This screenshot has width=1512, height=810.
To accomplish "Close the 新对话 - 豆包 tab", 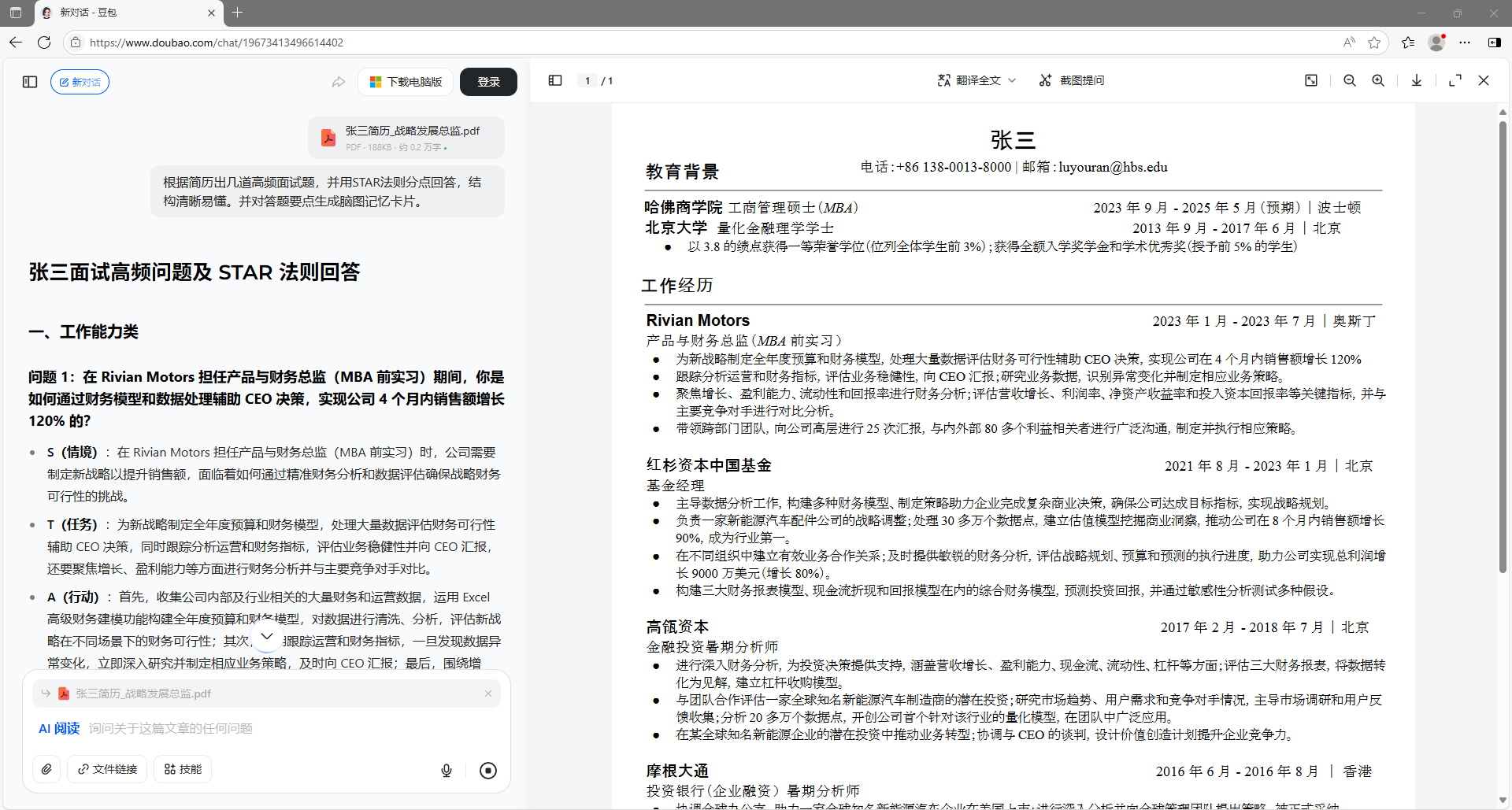I will [x=211, y=13].
